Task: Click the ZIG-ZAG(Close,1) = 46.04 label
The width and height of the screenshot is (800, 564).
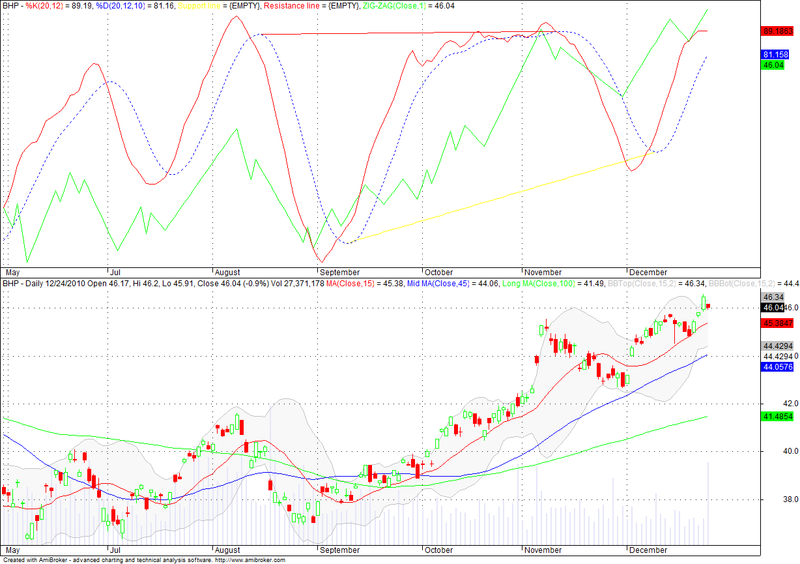Action: pyautogui.click(x=408, y=6)
